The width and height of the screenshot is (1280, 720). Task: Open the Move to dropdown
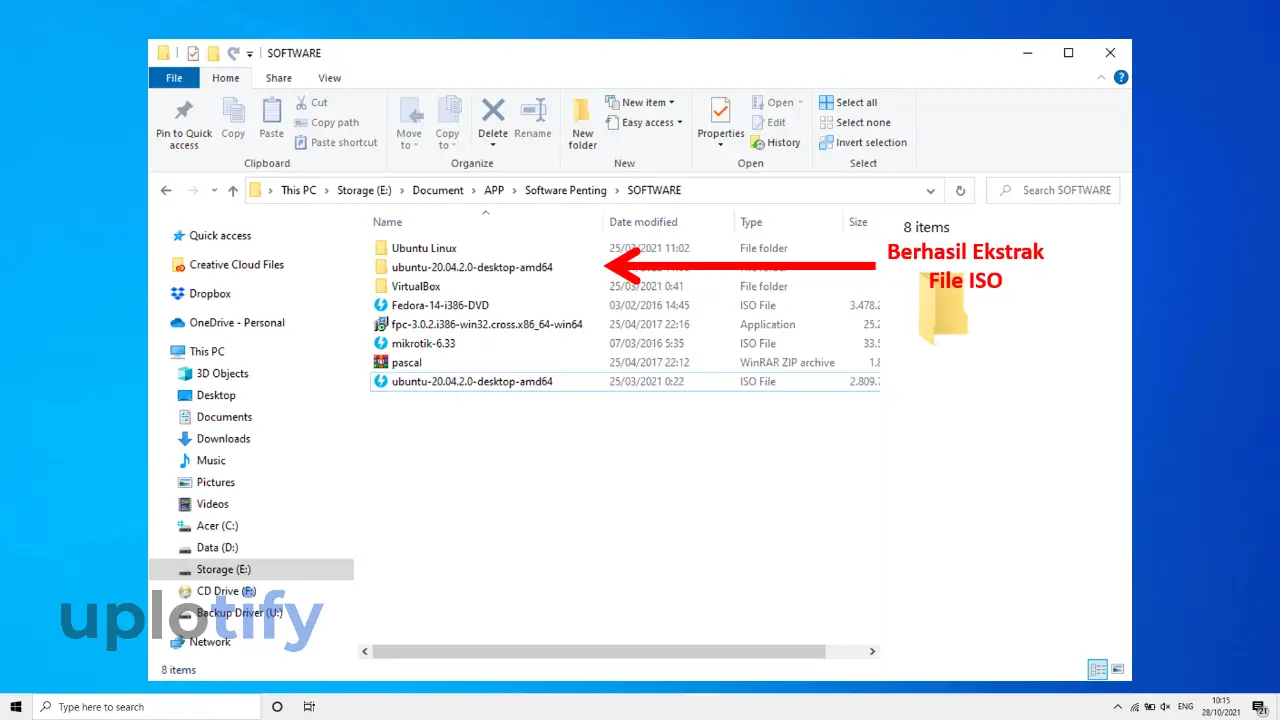pos(409,124)
